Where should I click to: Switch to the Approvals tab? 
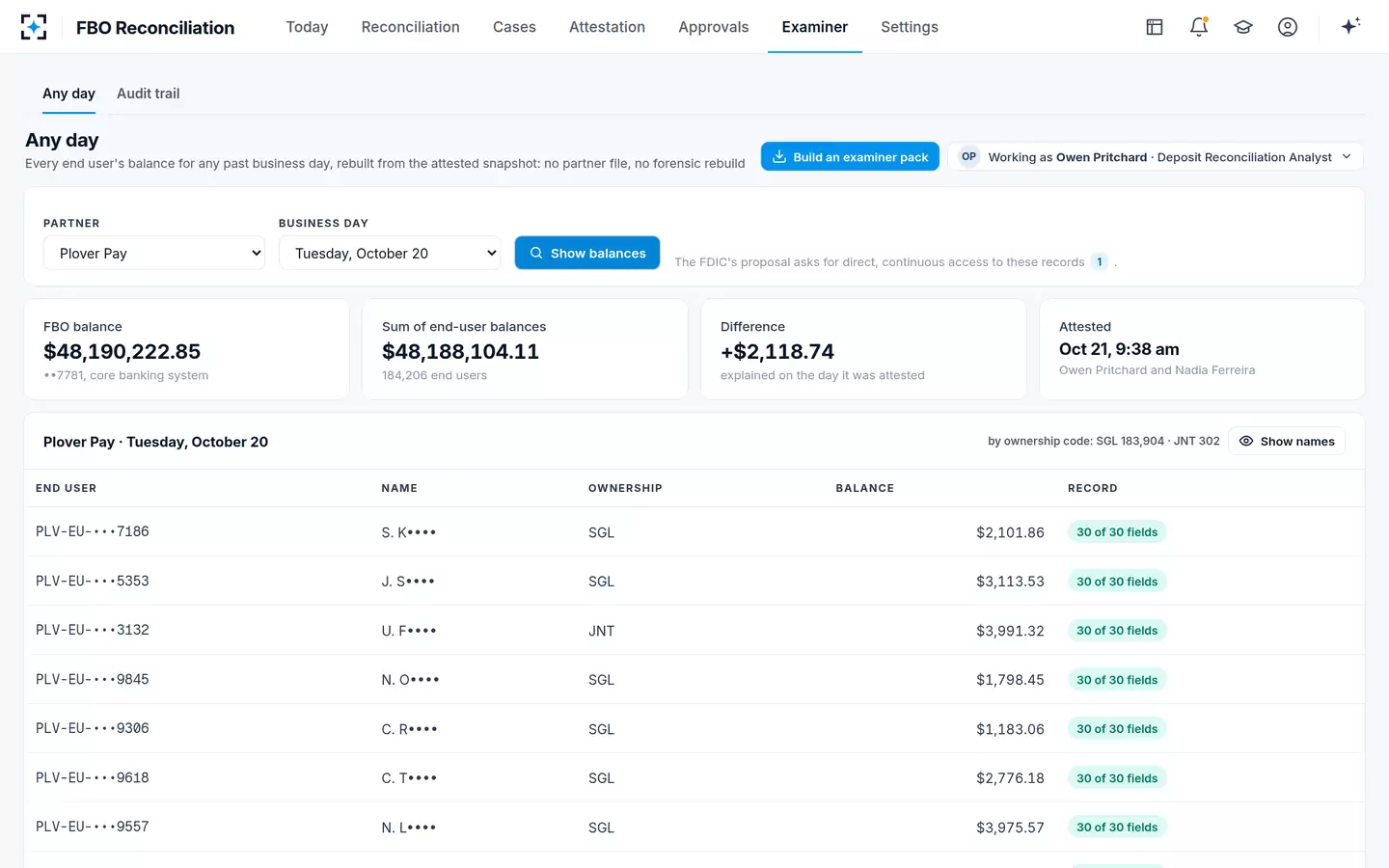(x=713, y=27)
